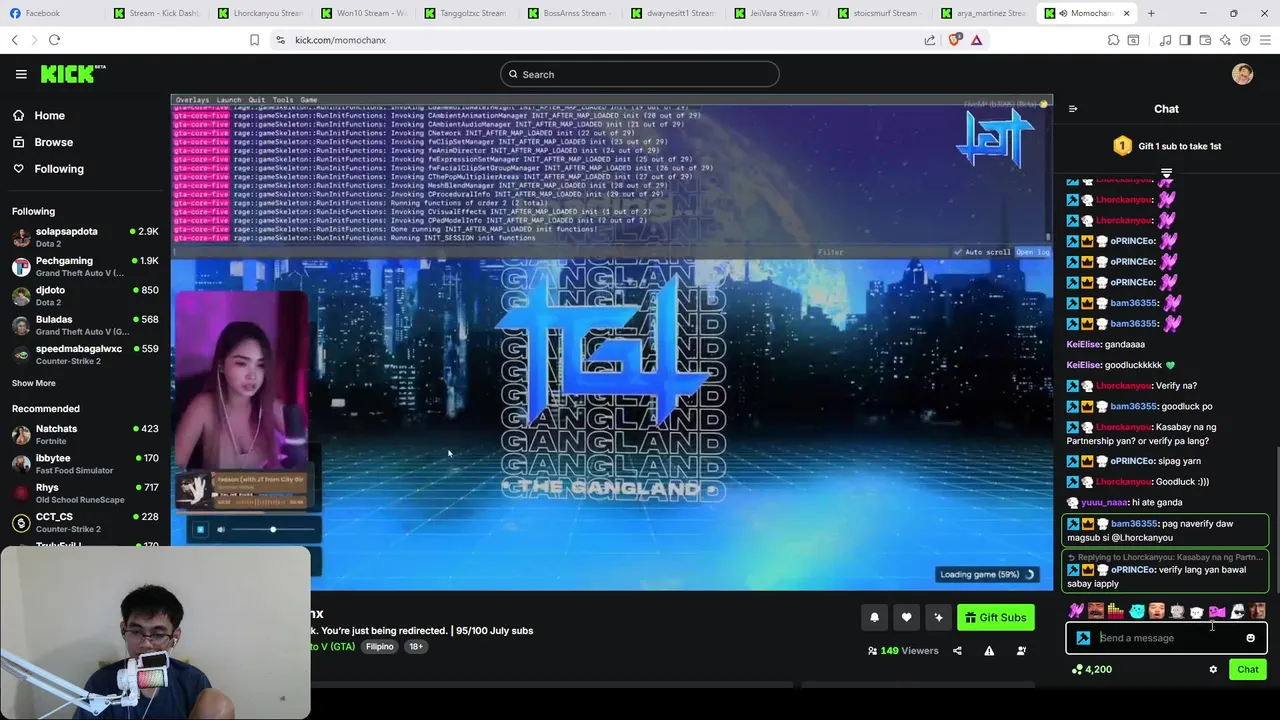Report stream with warning triangle icon

tap(989, 651)
